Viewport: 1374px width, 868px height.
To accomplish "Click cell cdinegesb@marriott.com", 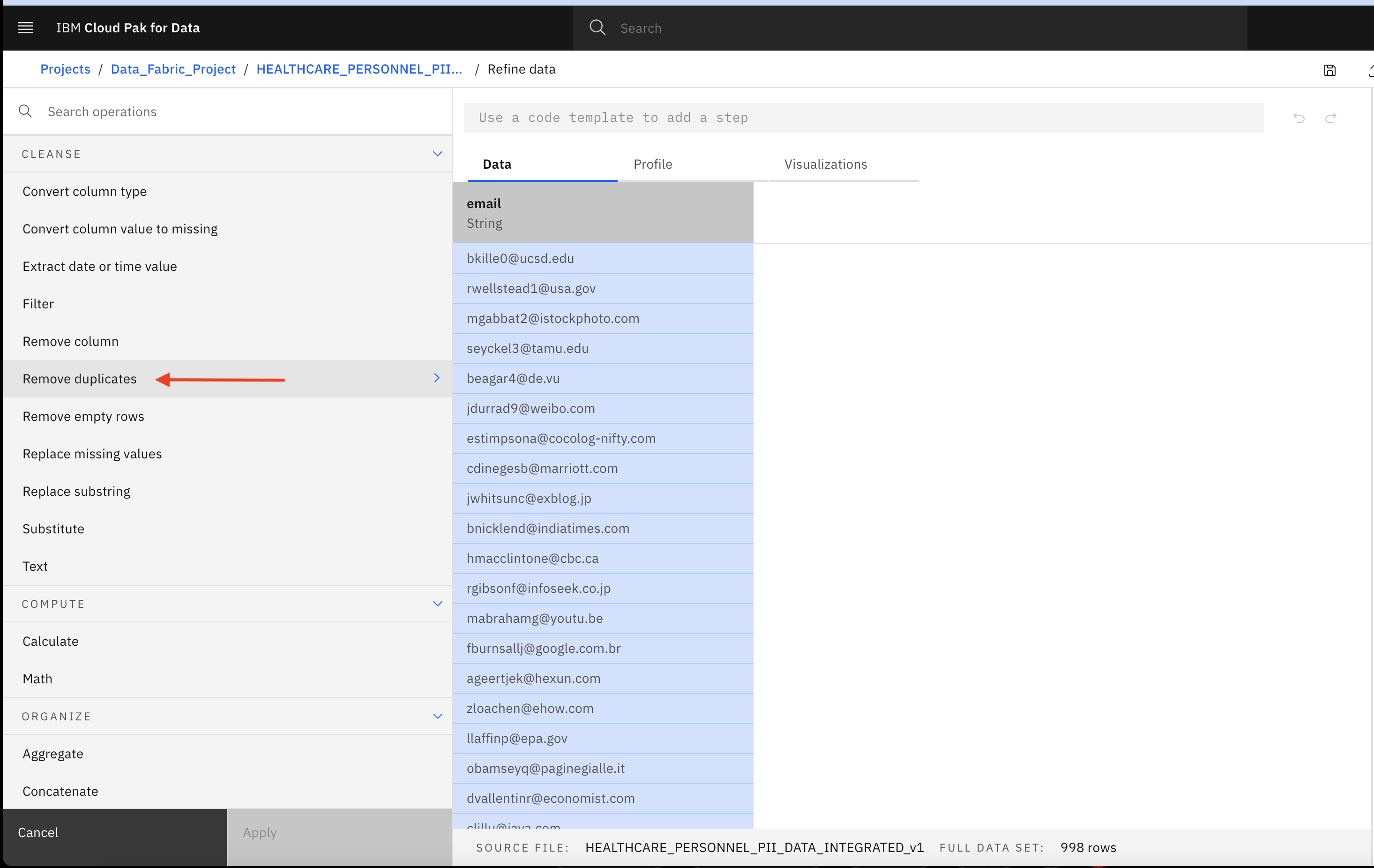I will pos(603,469).
